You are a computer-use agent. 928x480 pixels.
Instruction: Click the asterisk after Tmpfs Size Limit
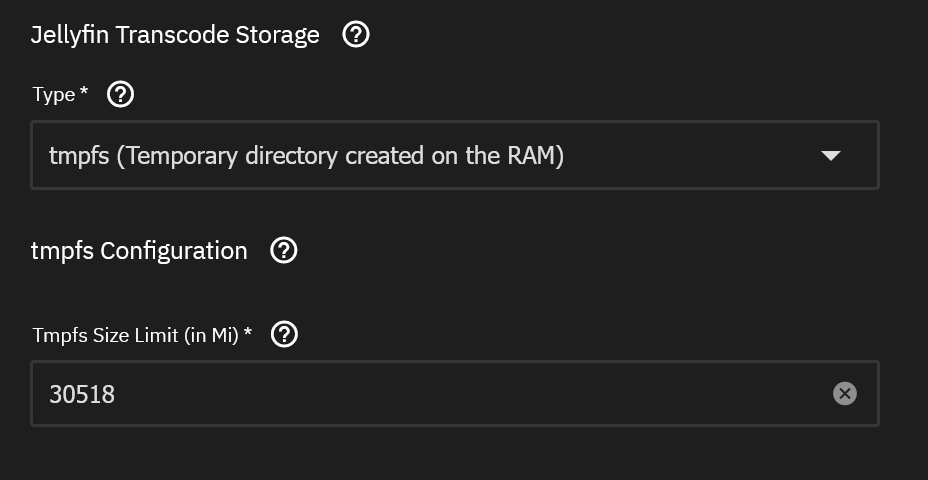247,333
